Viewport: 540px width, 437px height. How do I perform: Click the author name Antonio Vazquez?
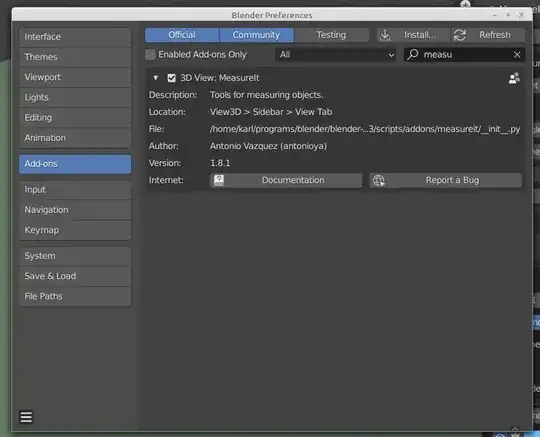268,146
